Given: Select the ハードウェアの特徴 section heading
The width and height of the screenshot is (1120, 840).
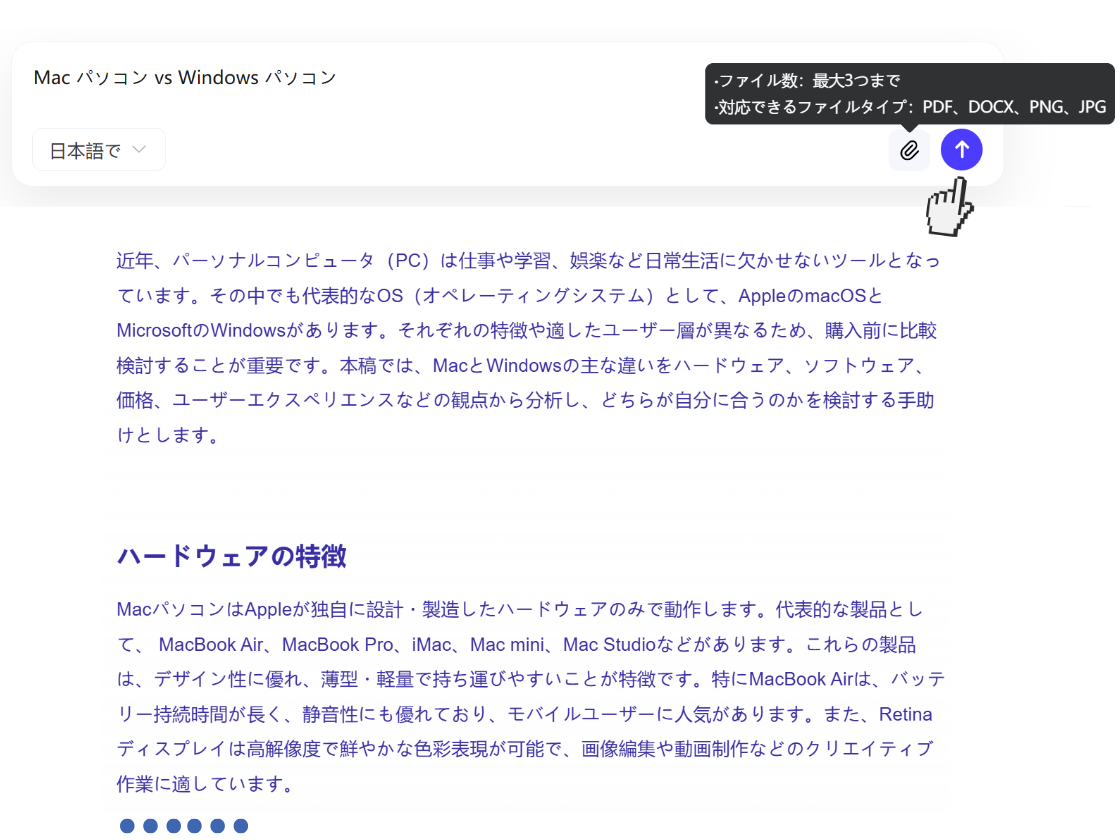Looking at the screenshot, I should (231, 557).
